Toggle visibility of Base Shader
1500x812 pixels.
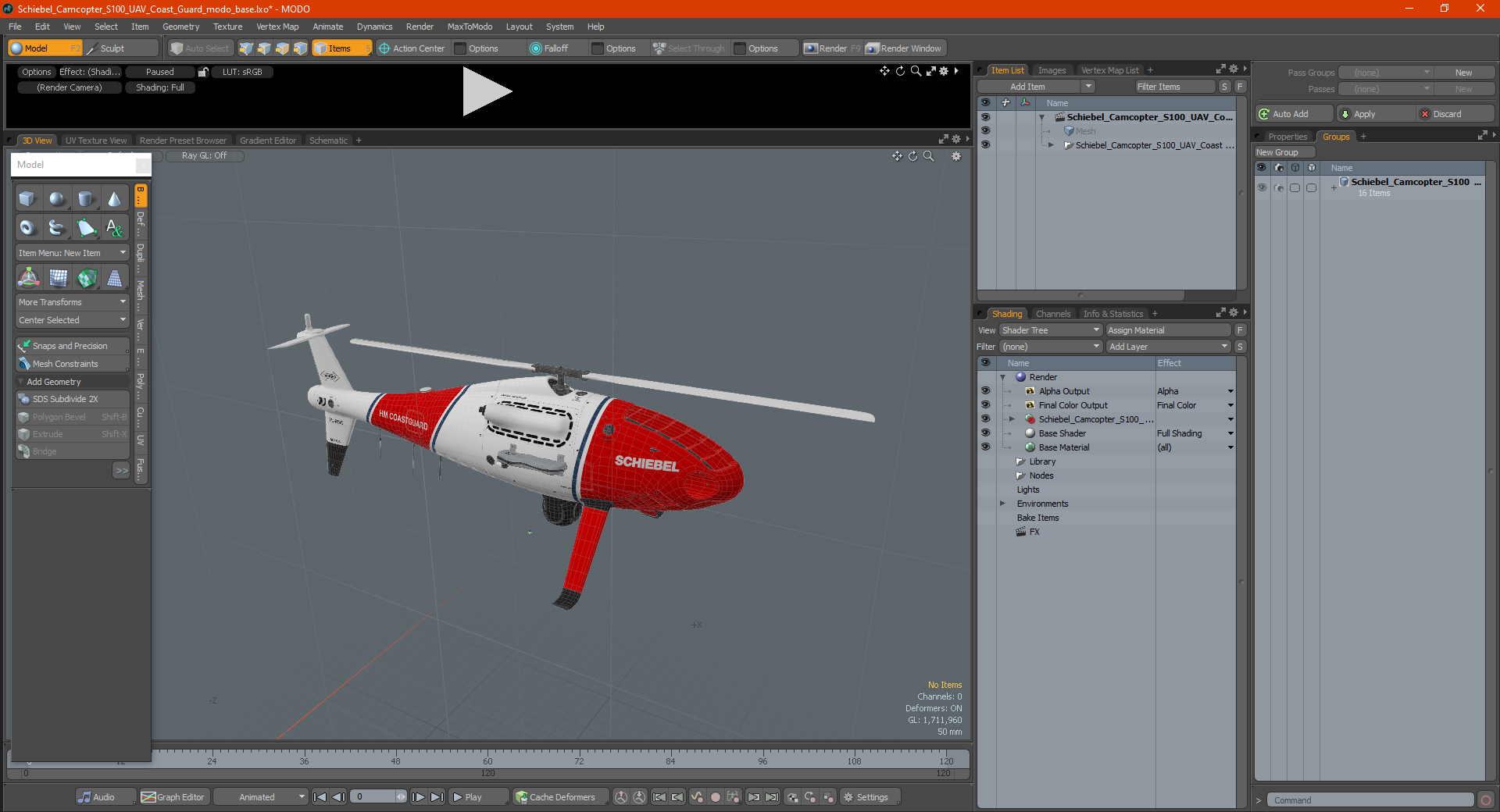point(985,433)
